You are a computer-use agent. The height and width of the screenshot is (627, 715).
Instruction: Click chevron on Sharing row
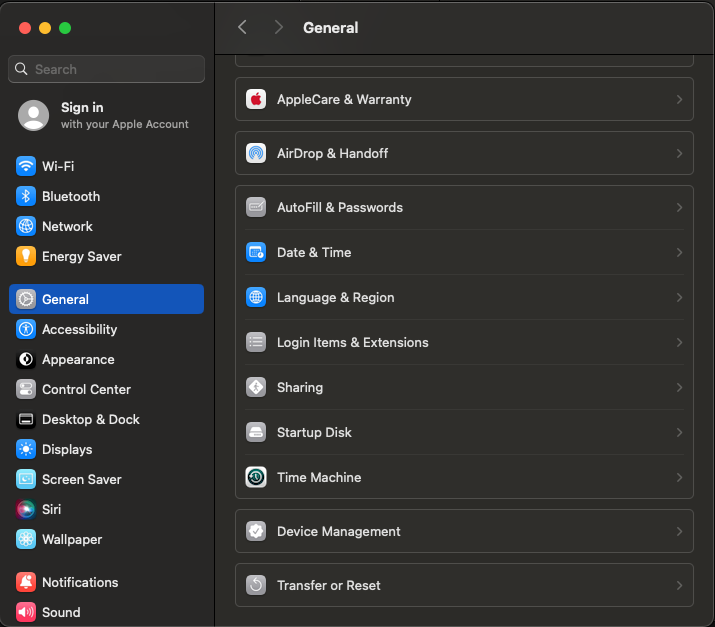[x=679, y=387]
